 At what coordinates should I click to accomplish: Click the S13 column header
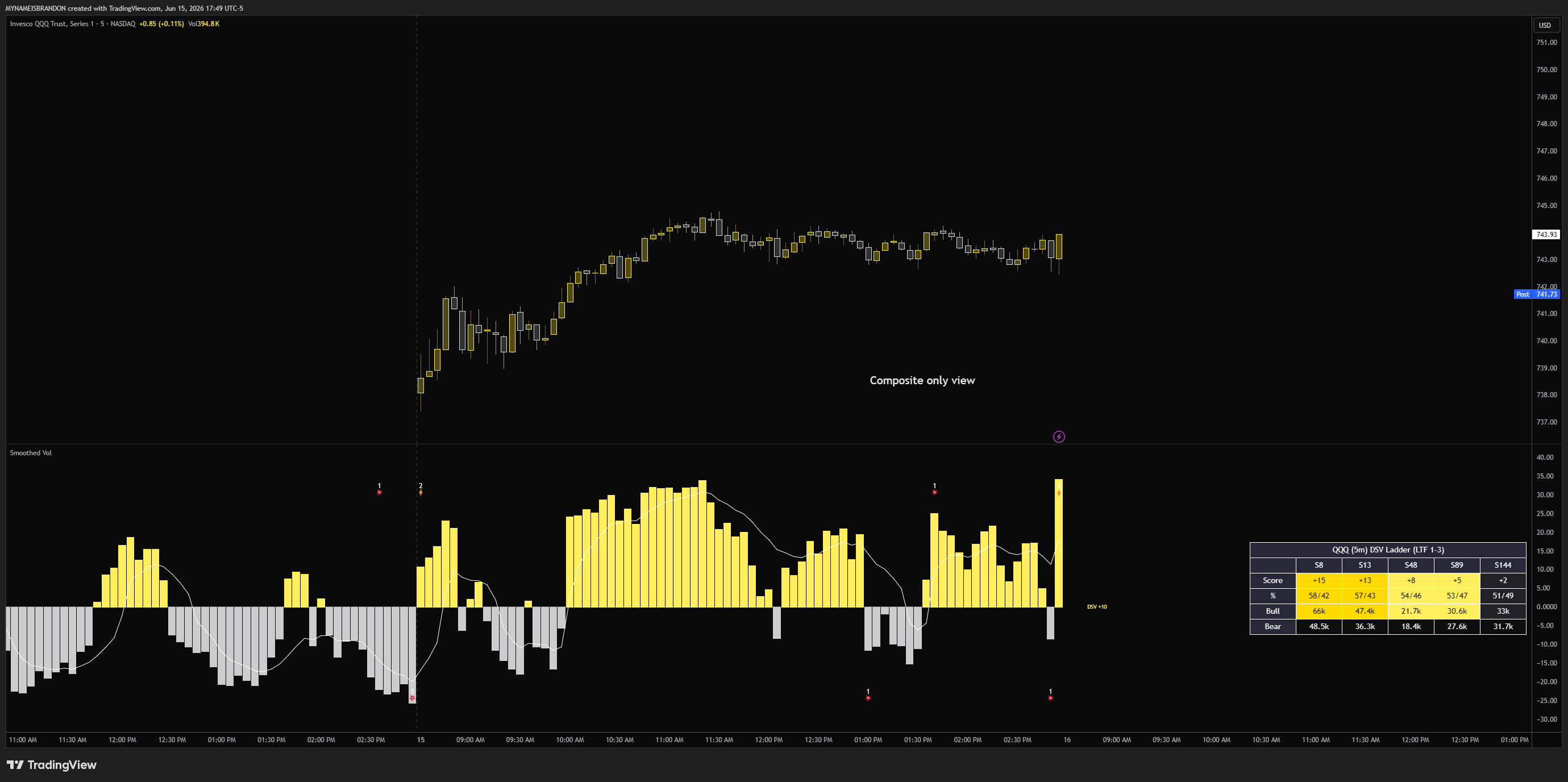[1365, 565]
